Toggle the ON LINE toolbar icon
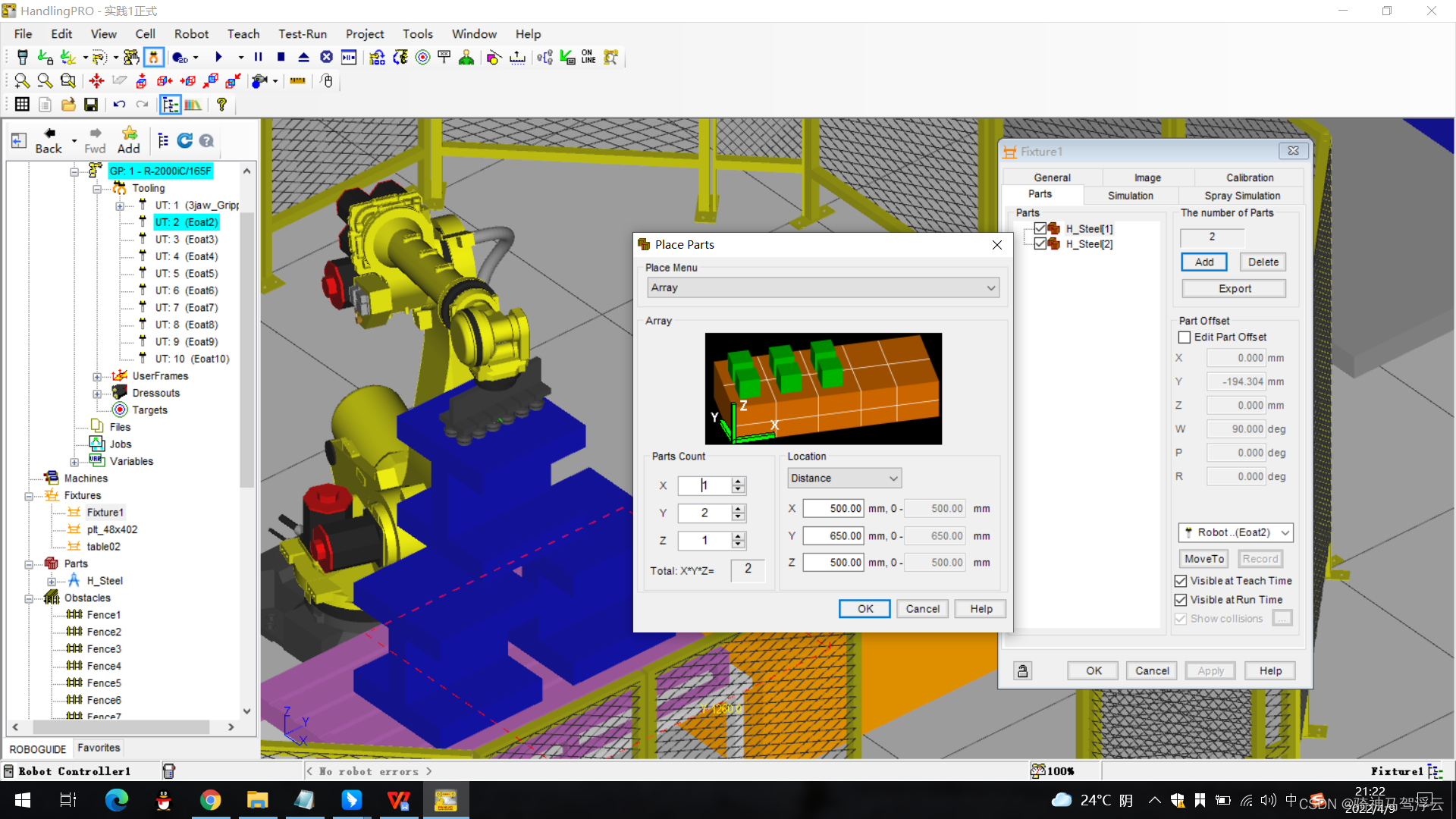The width and height of the screenshot is (1456, 819). tap(588, 58)
